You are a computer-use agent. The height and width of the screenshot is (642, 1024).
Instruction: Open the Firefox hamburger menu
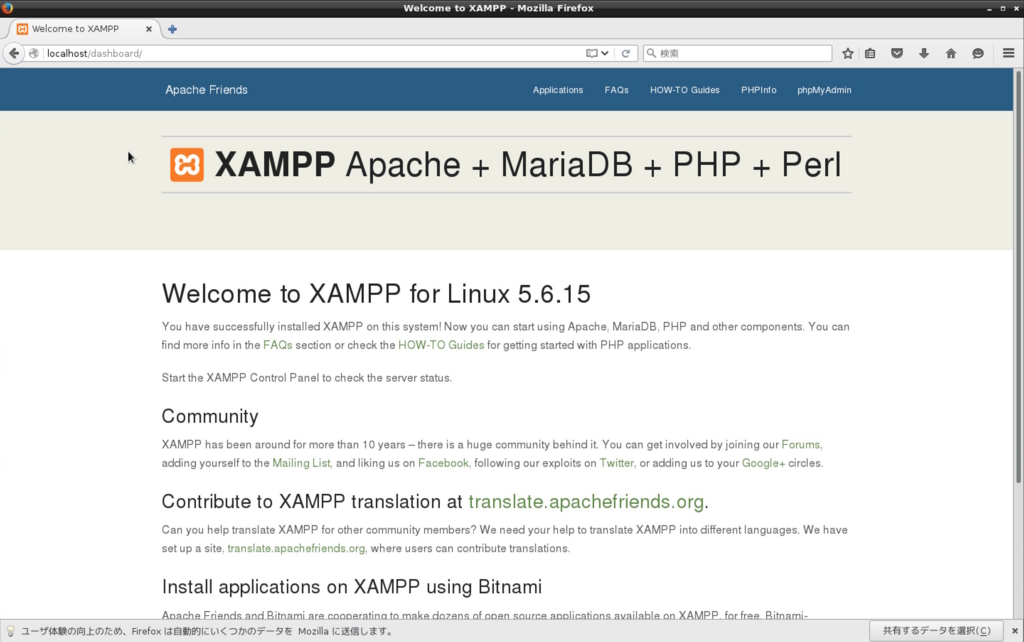coord(1008,54)
